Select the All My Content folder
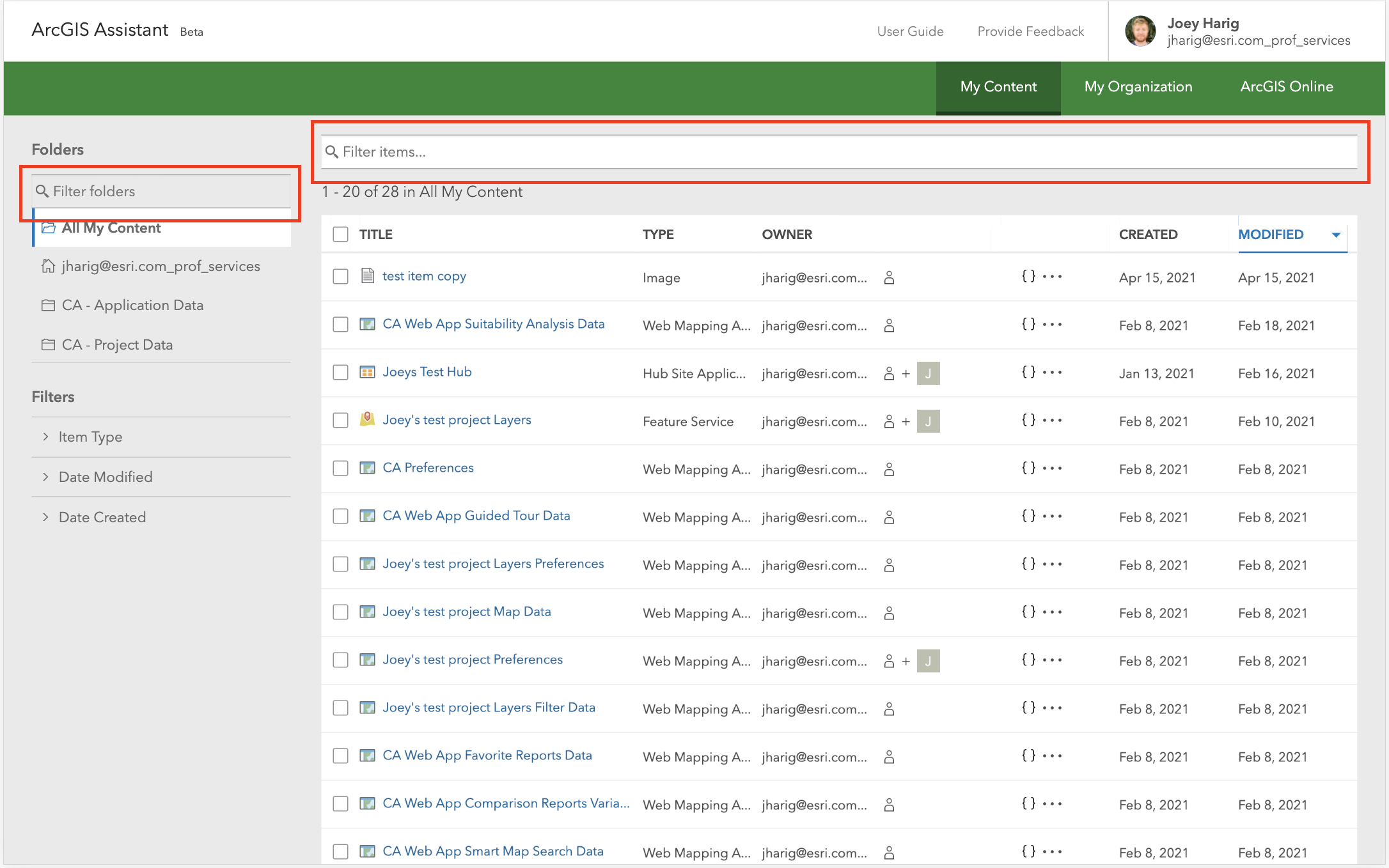Viewport: 1389px width, 868px height. tap(162, 228)
